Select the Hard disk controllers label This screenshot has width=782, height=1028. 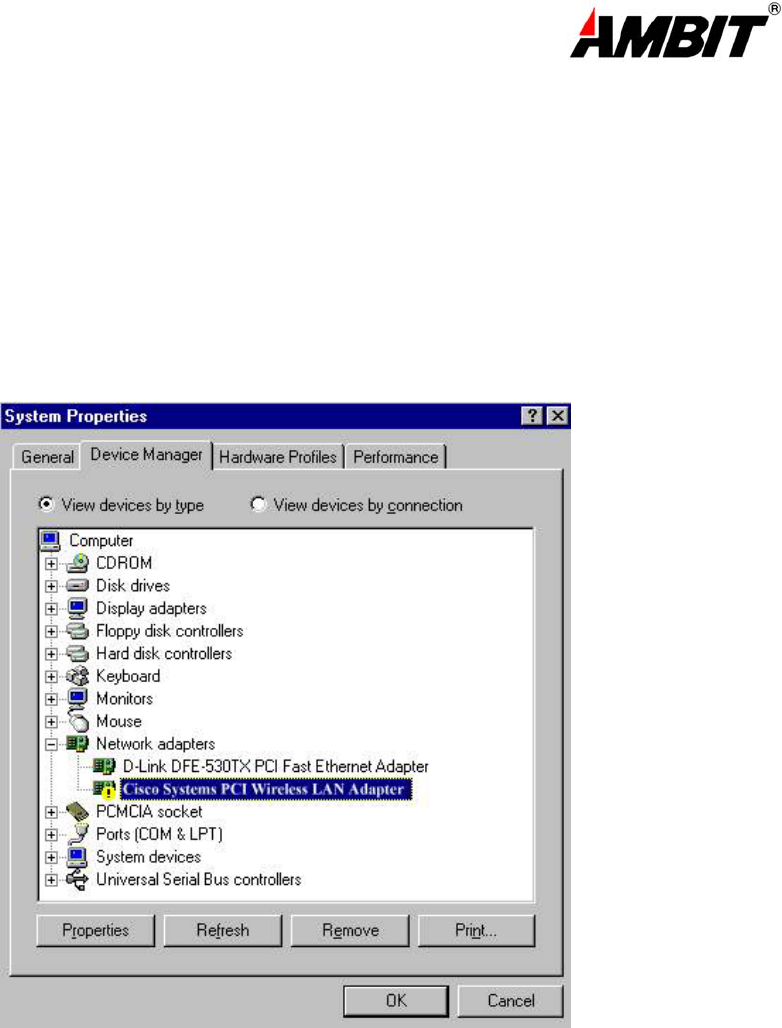click(x=164, y=654)
